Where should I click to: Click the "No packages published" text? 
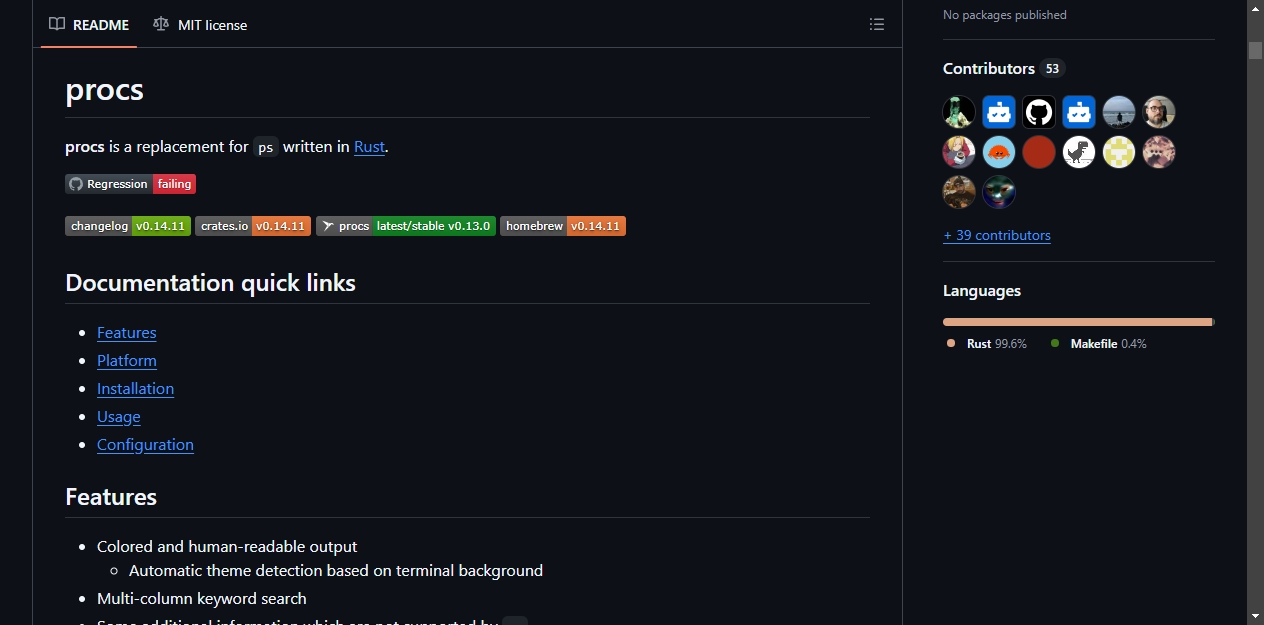click(x=1005, y=15)
